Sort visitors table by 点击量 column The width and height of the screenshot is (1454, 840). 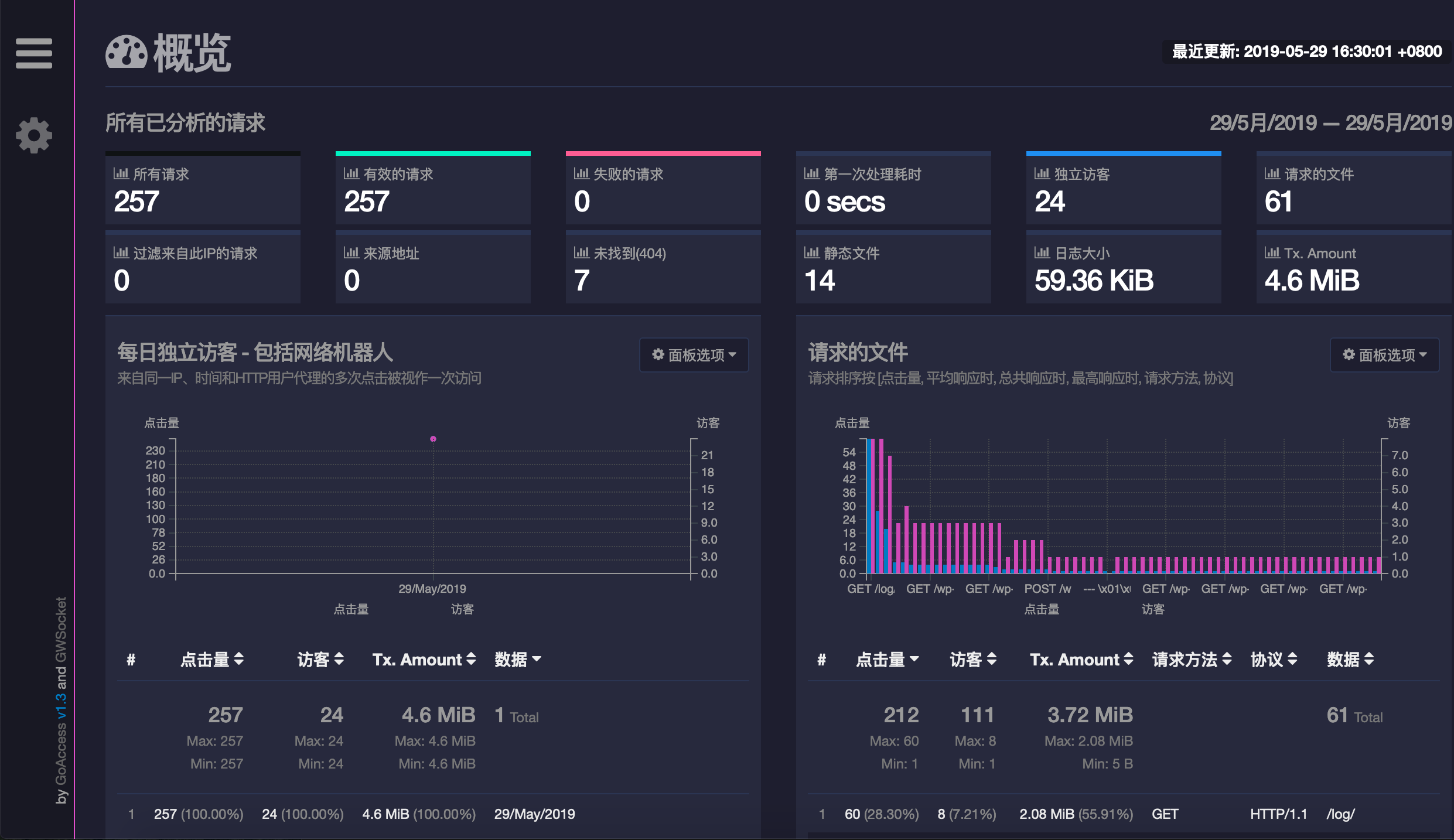click(211, 660)
